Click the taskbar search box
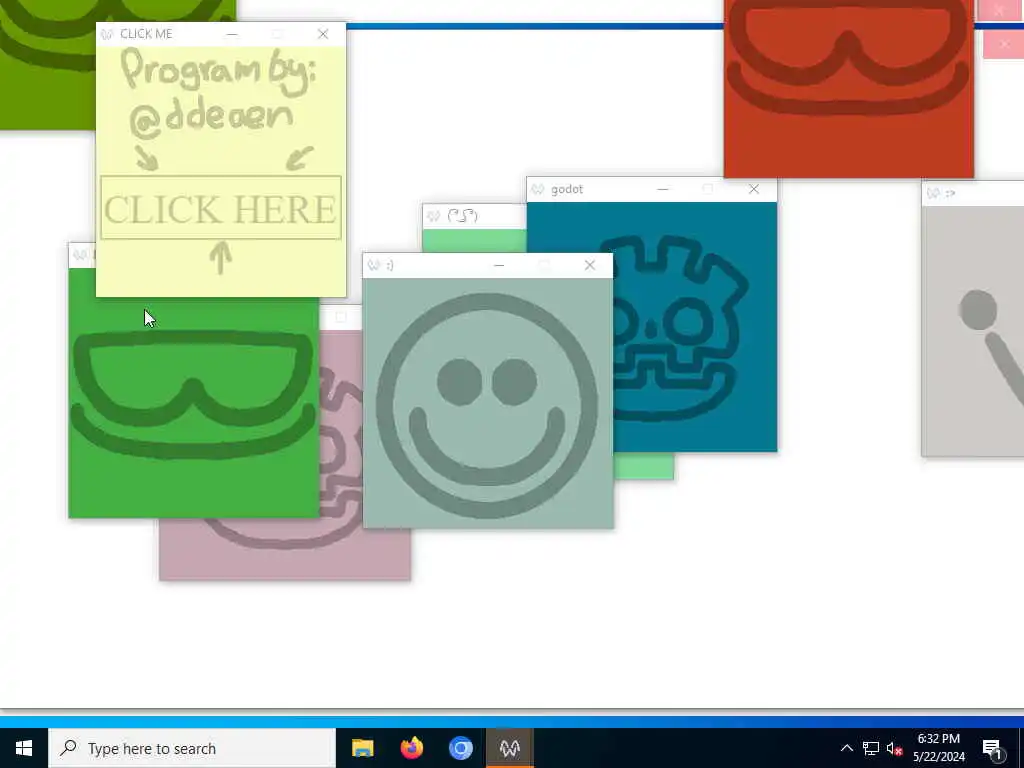 click(x=192, y=748)
